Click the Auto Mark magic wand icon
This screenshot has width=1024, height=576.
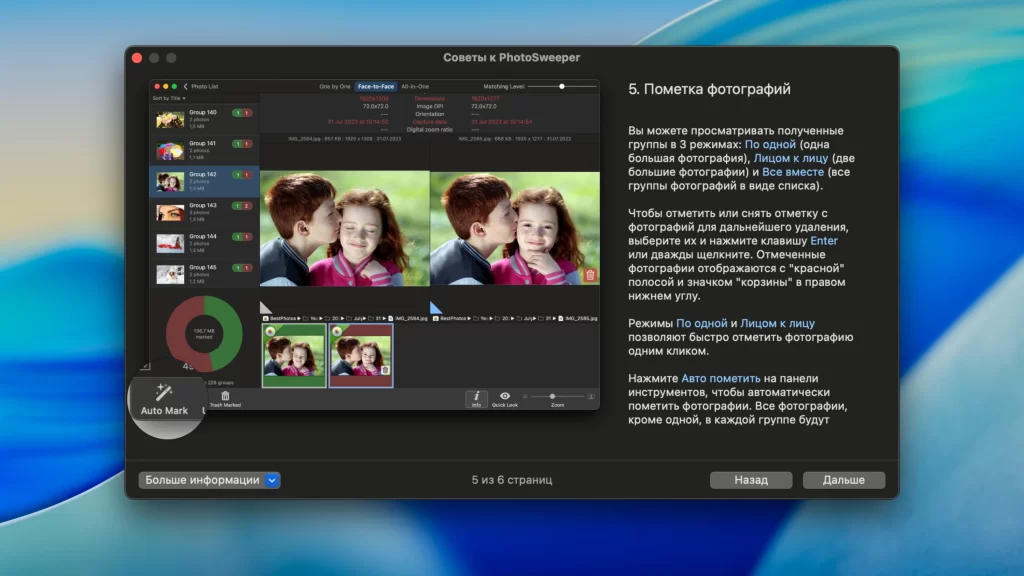164,392
